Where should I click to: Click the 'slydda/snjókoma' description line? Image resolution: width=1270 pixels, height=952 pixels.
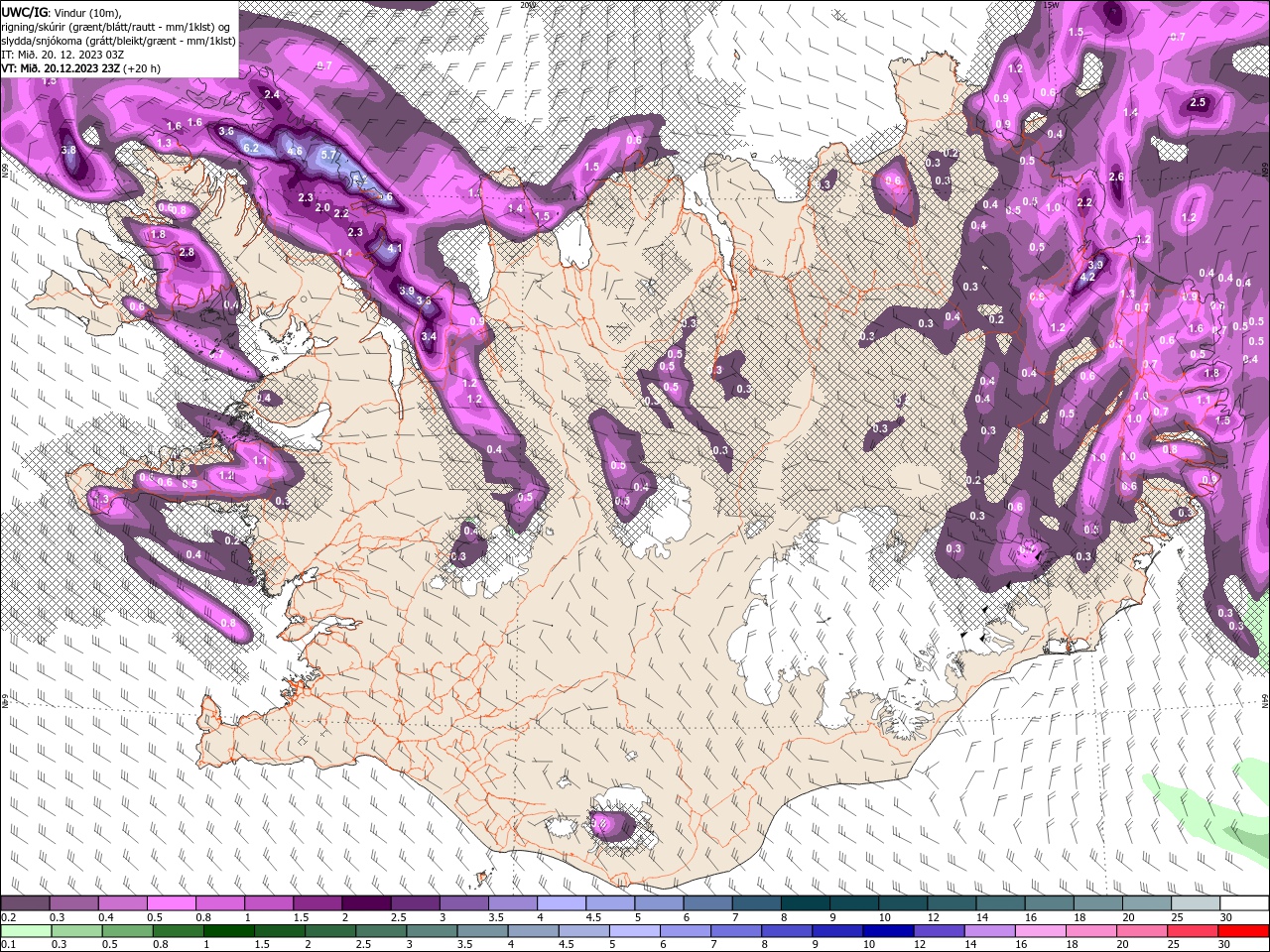point(118,41)
